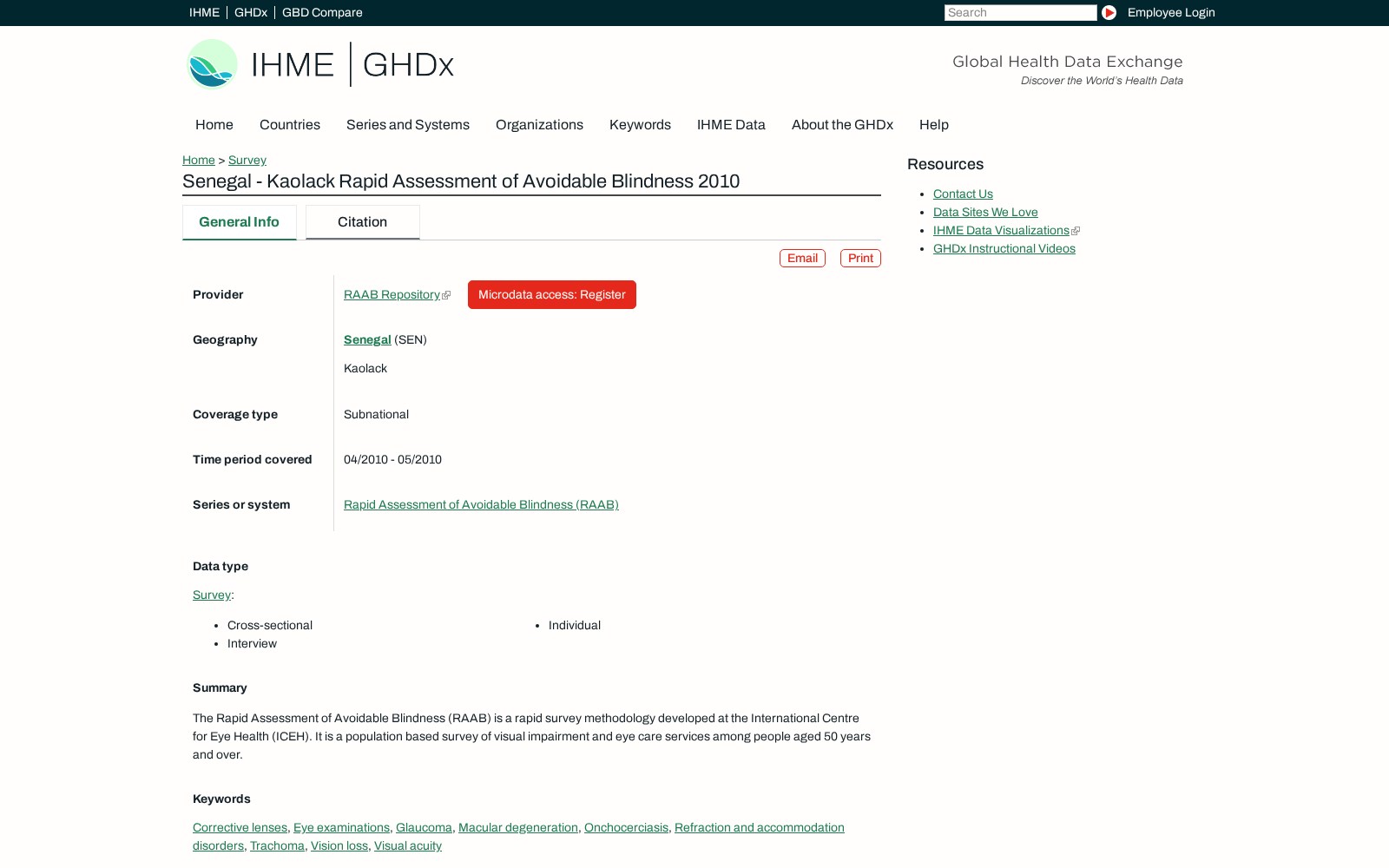Click the Print button
This screenshot has width=1389, height=868.
point(860,259)
